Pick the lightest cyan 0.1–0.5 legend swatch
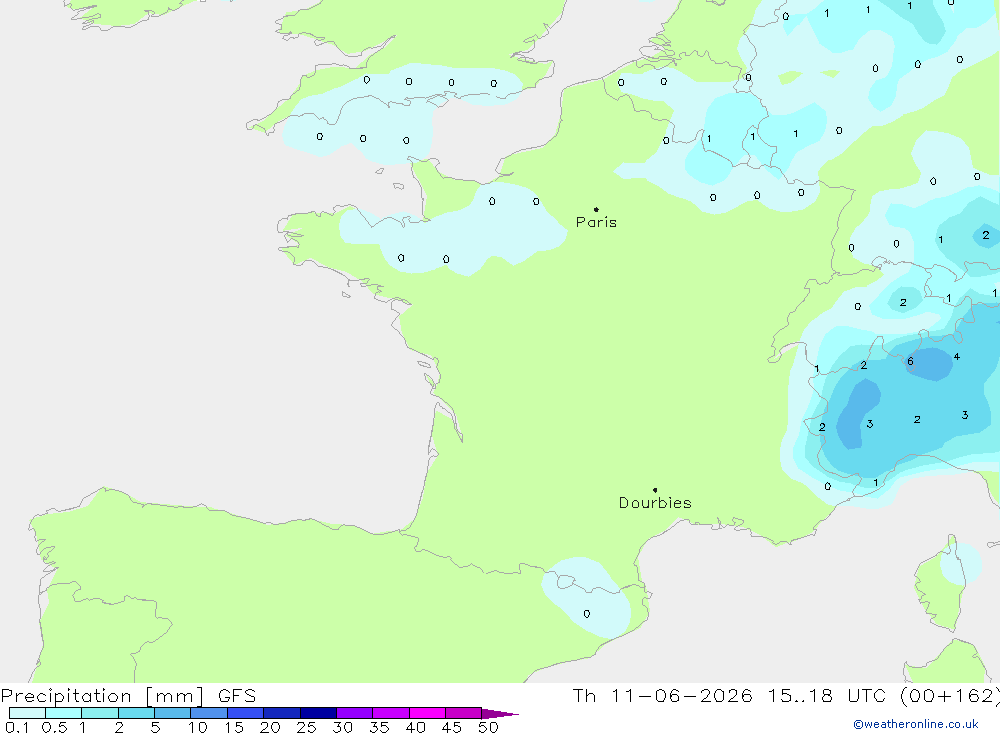This screenshot has width=1000, height=733. 27,713
